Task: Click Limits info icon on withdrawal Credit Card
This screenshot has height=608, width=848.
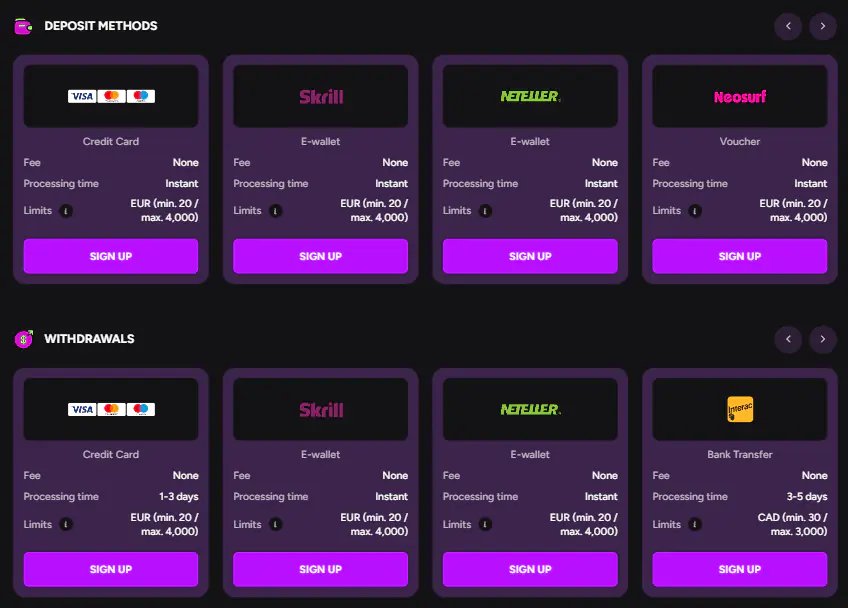Action: click(x=66, y=524)
